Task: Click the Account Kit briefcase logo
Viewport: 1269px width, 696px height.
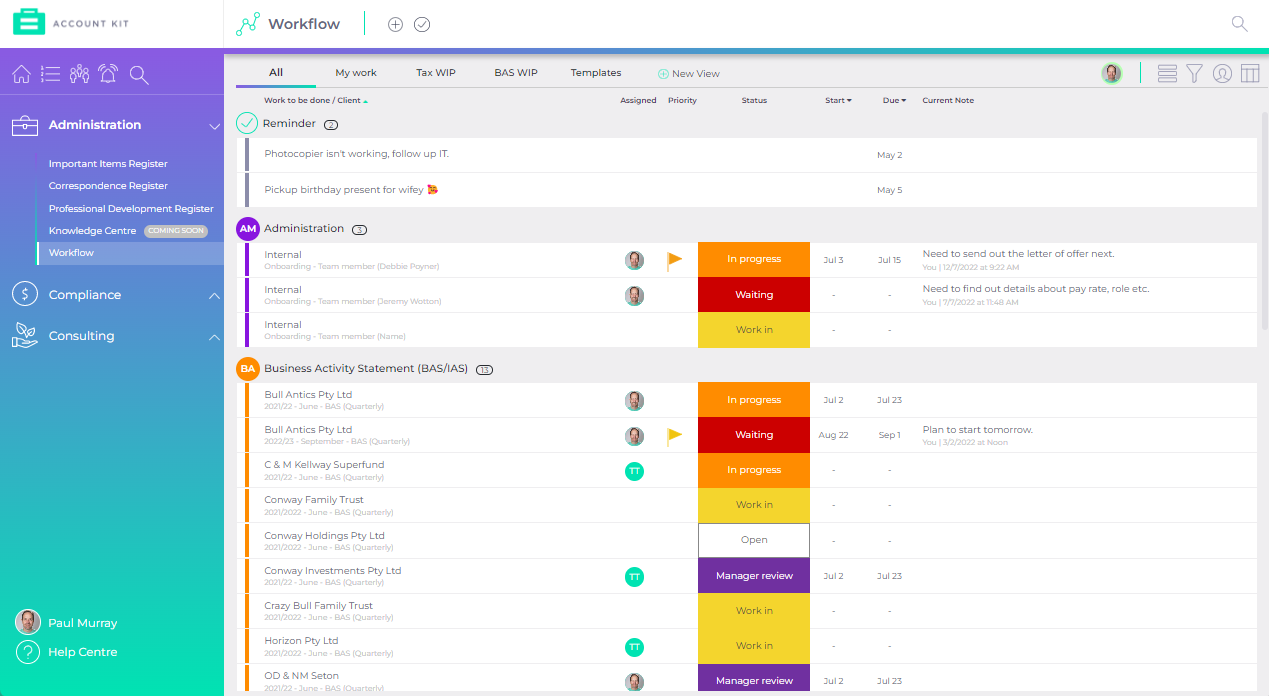Action: pyautogui.click(x=29, y=21)
